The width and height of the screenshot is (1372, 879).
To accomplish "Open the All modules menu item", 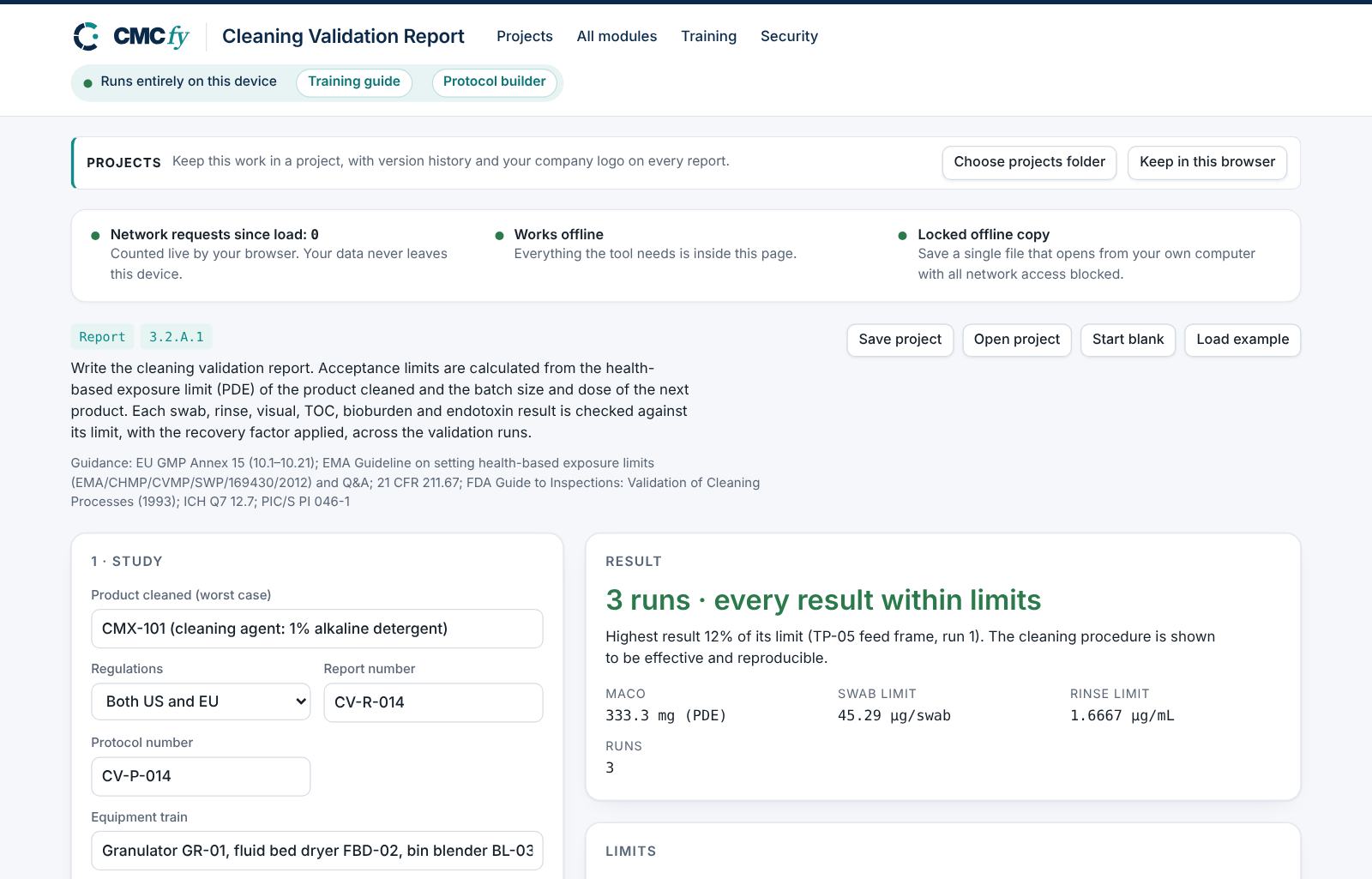I will (617, 36).
